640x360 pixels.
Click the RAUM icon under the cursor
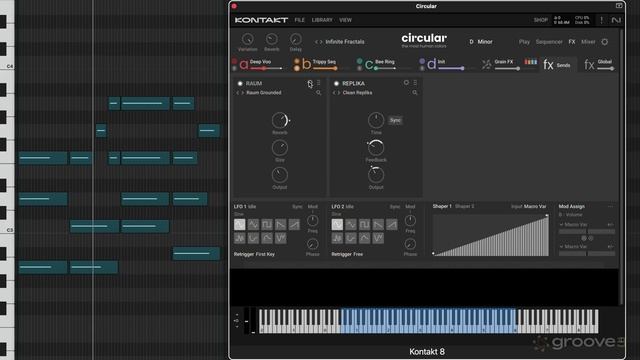pos(310,83)
